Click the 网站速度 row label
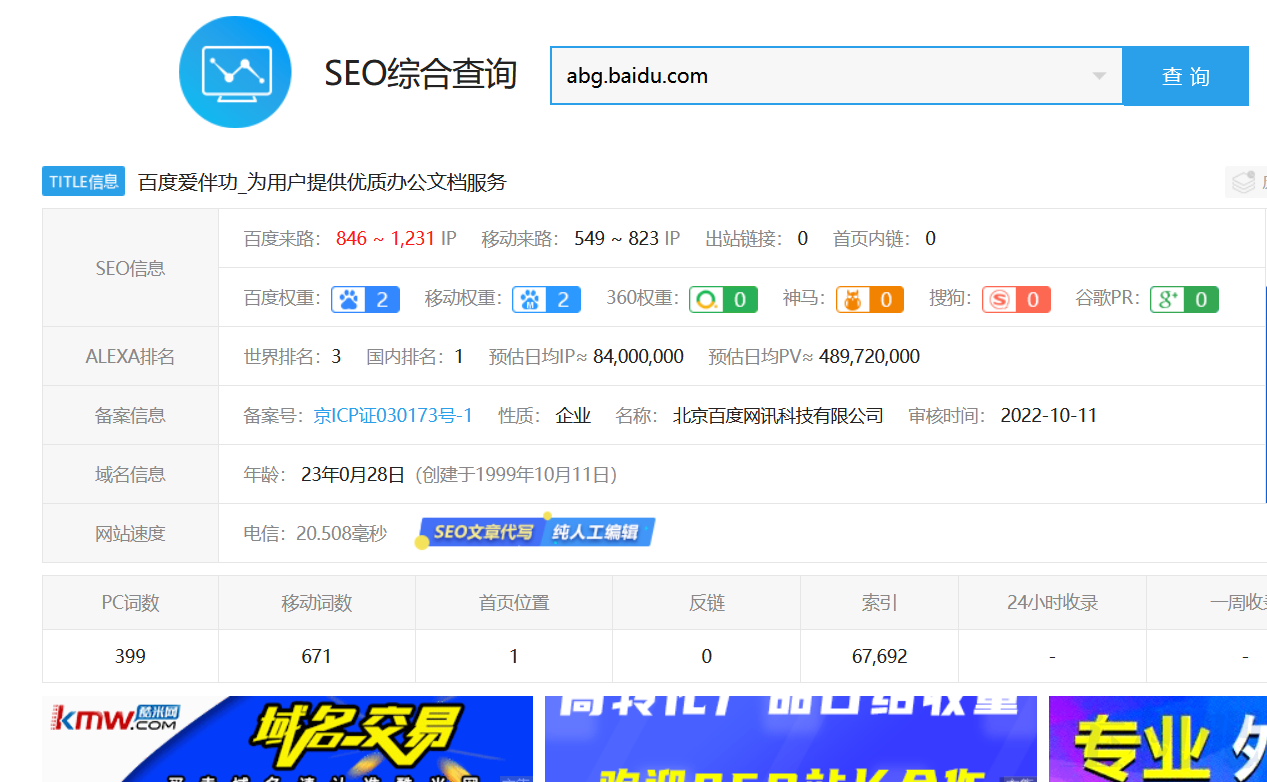 click(x=130, y=533)
